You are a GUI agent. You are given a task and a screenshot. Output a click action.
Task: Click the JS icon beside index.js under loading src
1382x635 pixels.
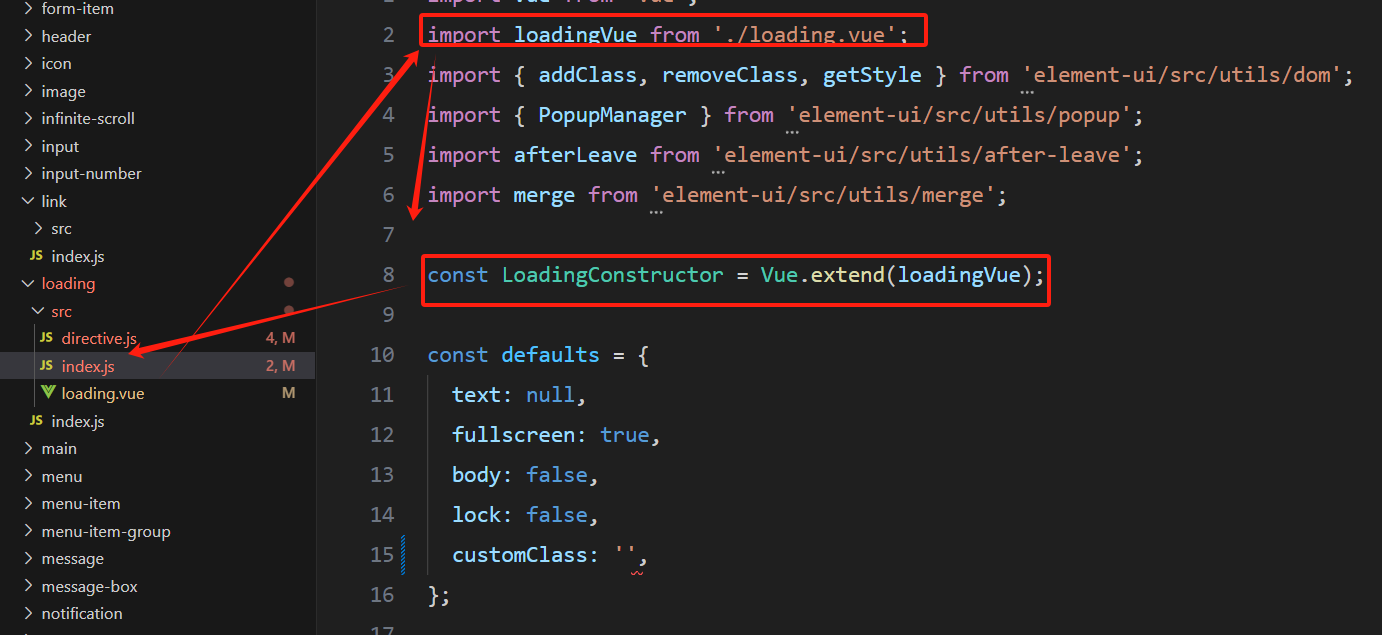click(x=46, y=365)
